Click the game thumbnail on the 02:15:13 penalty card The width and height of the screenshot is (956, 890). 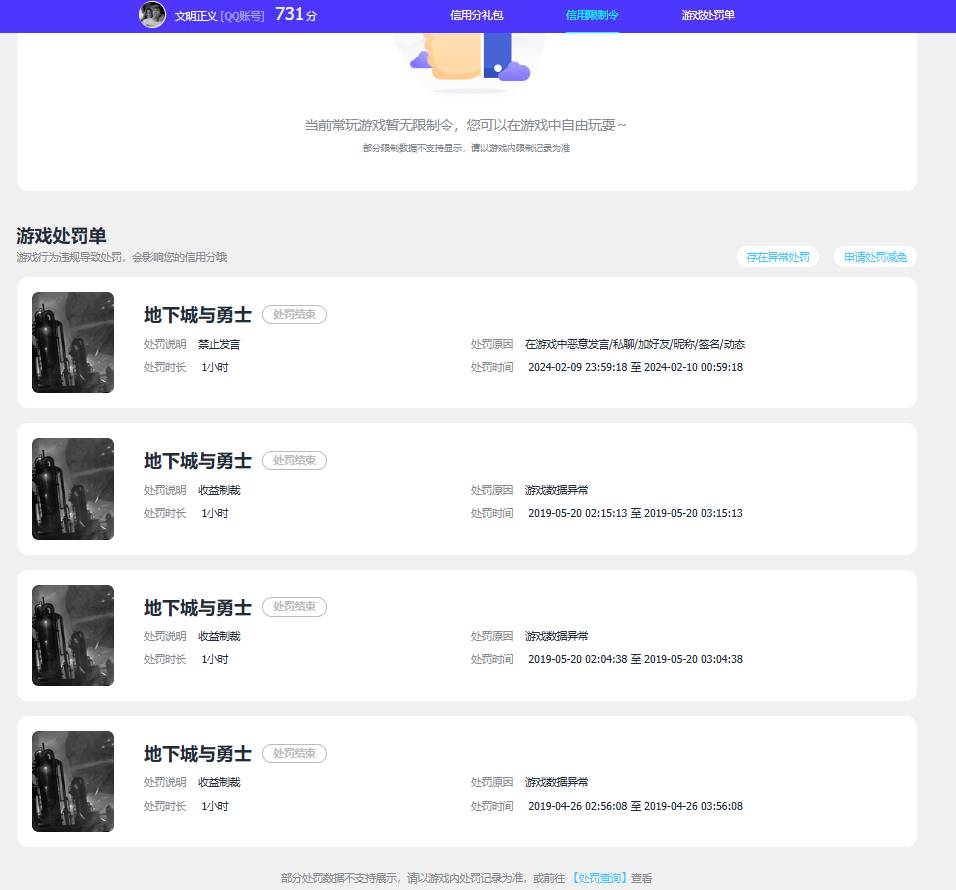73,489
